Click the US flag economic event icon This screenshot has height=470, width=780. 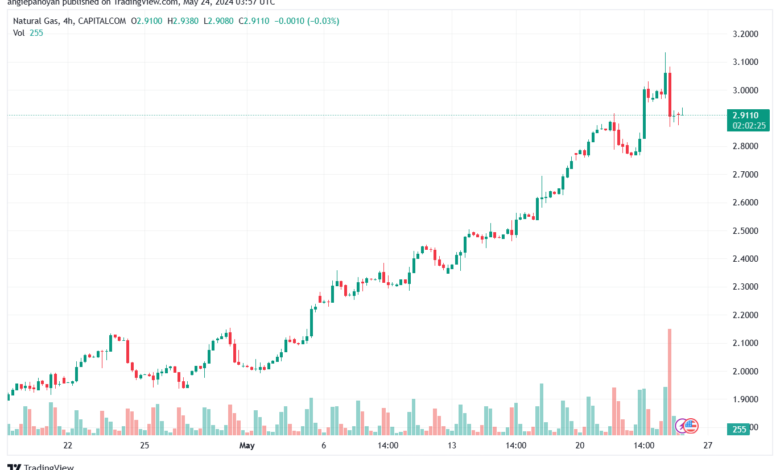[x=691, y=426]
